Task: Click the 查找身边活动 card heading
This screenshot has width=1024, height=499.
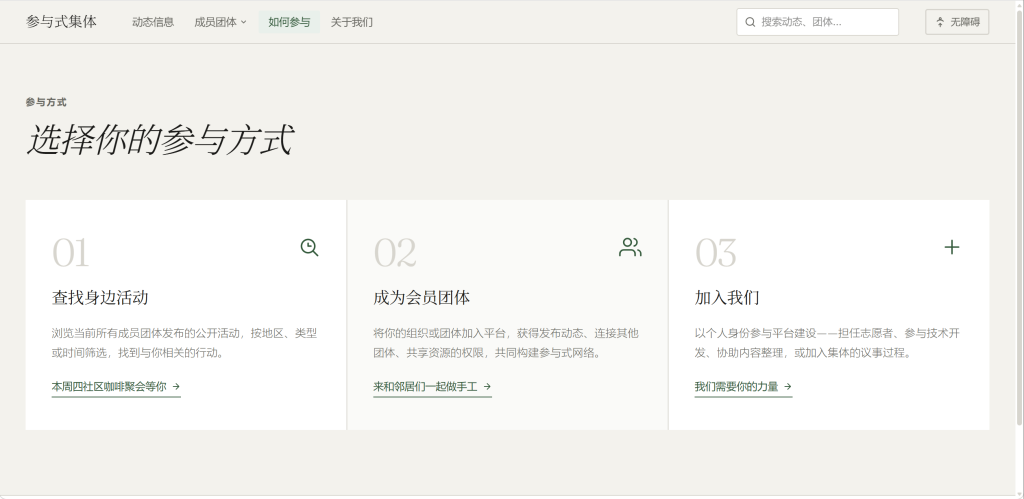Action: (x=100, y=298)
